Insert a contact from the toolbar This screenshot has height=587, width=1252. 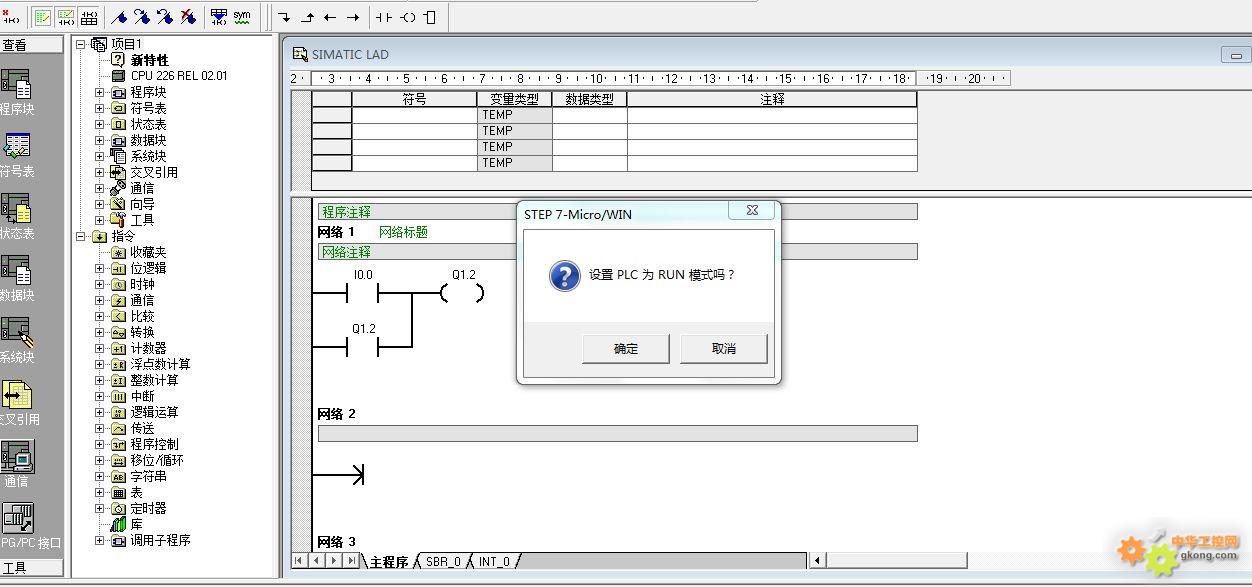pyautogui.click(x=384, y=17)
